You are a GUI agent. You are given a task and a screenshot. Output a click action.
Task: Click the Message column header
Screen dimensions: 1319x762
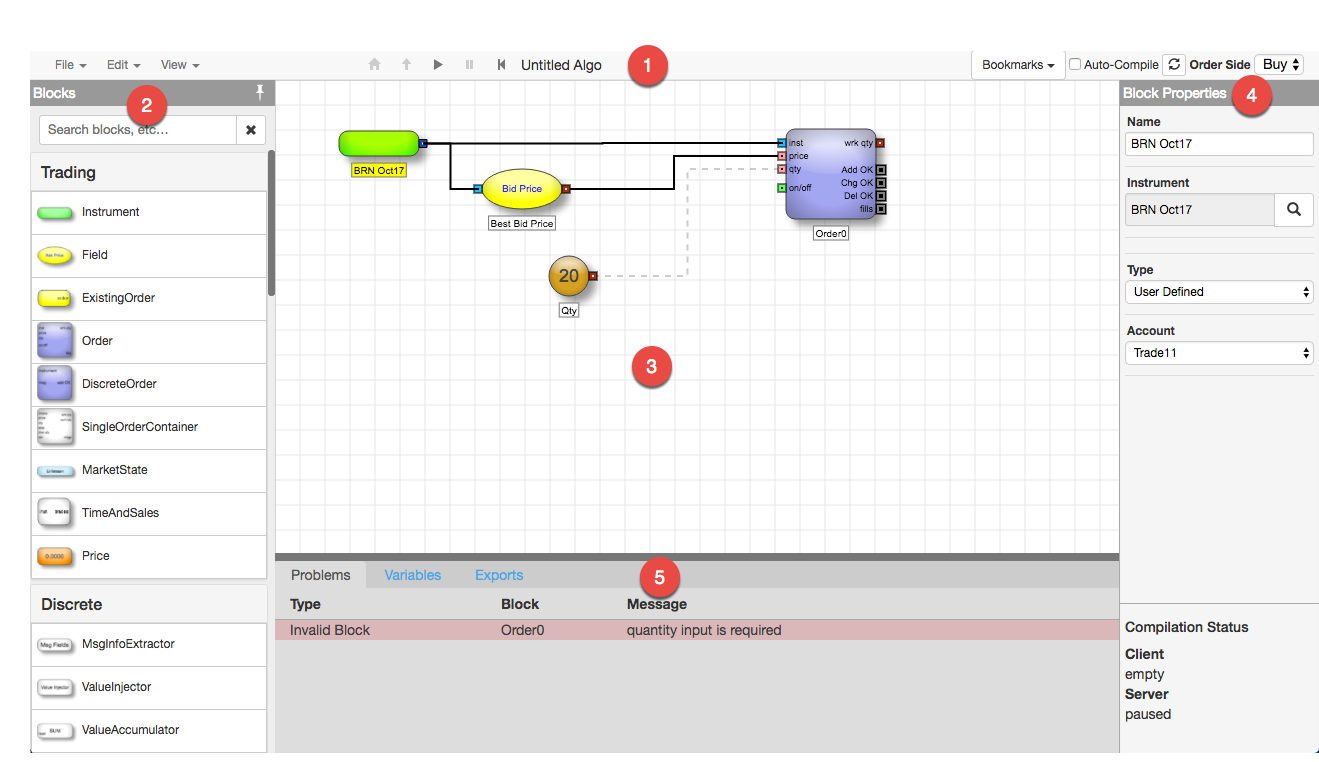coord(657,604)
